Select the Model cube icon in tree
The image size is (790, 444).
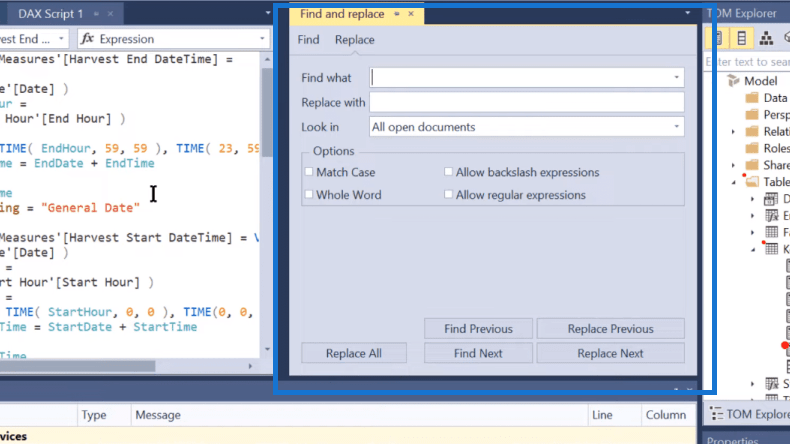pyautogui.click(x=734, y=81)
